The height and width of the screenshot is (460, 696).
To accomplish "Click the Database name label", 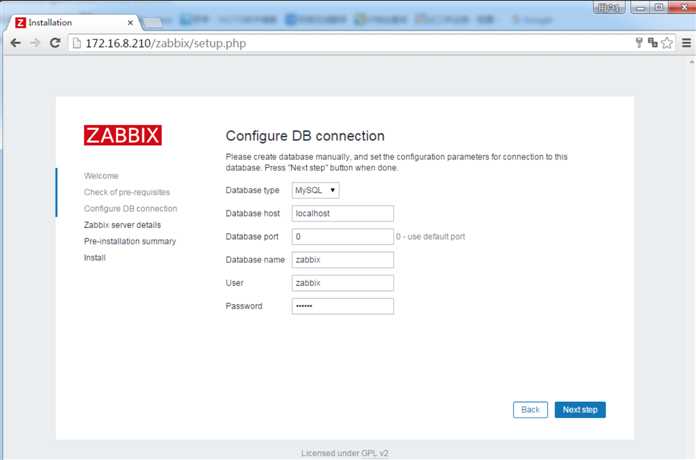I will point(255,260).
